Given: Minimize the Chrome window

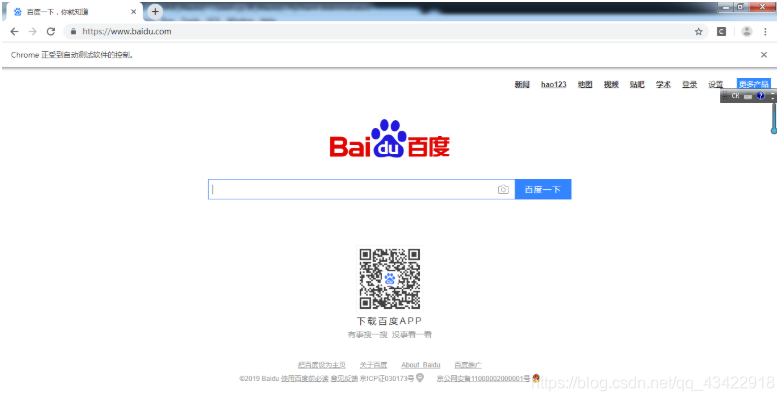Looking at the screenshot, I should (726, 7).
